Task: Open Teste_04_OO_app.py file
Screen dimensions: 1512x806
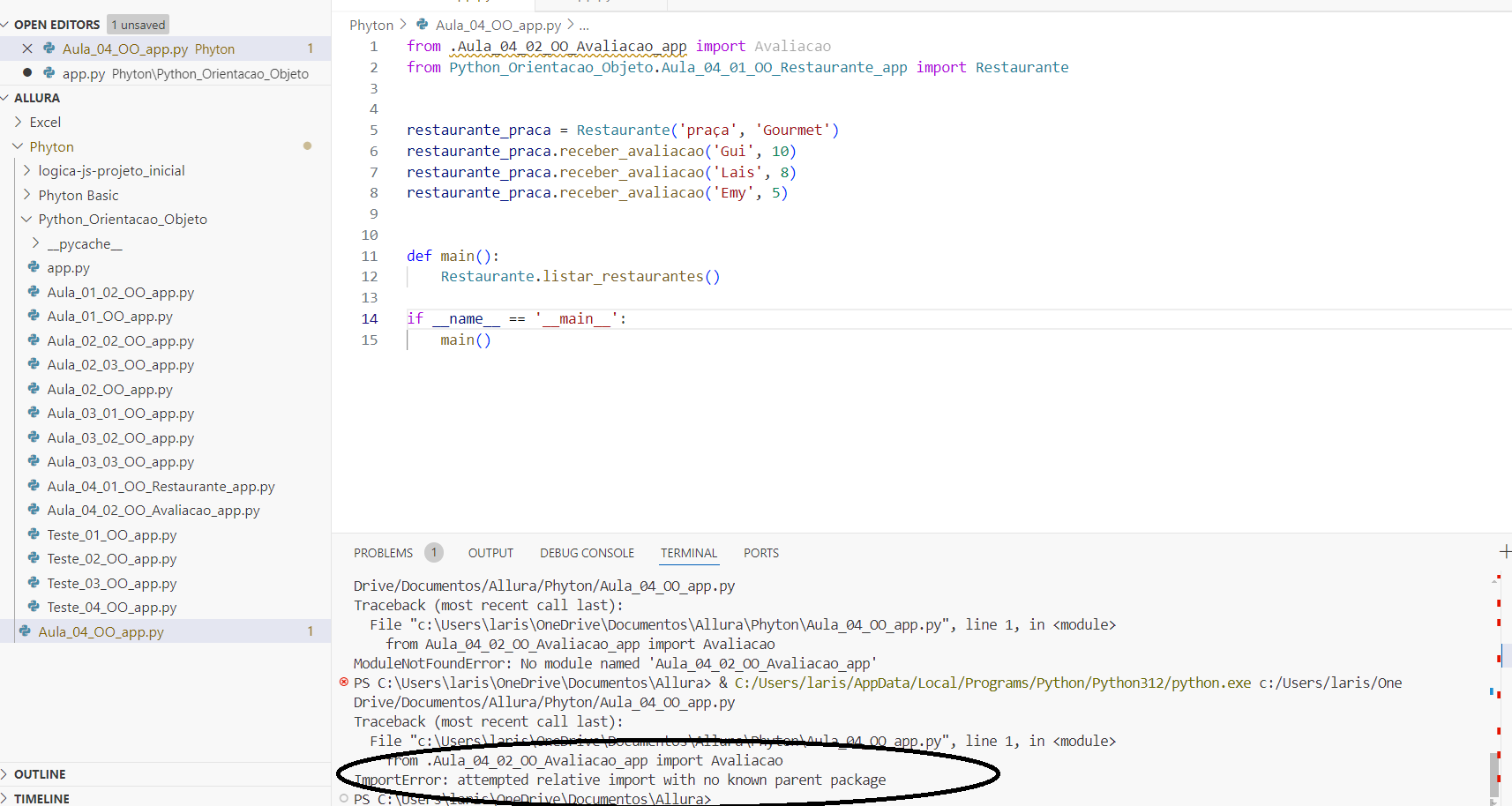Action: point(112,607)
